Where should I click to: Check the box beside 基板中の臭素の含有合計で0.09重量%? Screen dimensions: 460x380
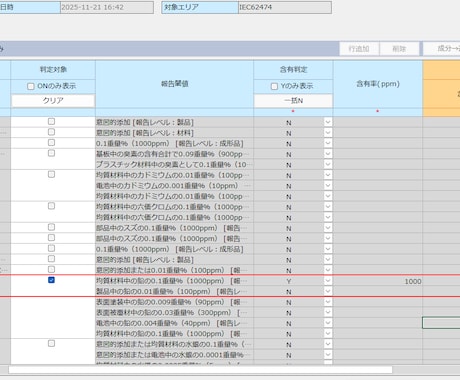tap(51, 153)
